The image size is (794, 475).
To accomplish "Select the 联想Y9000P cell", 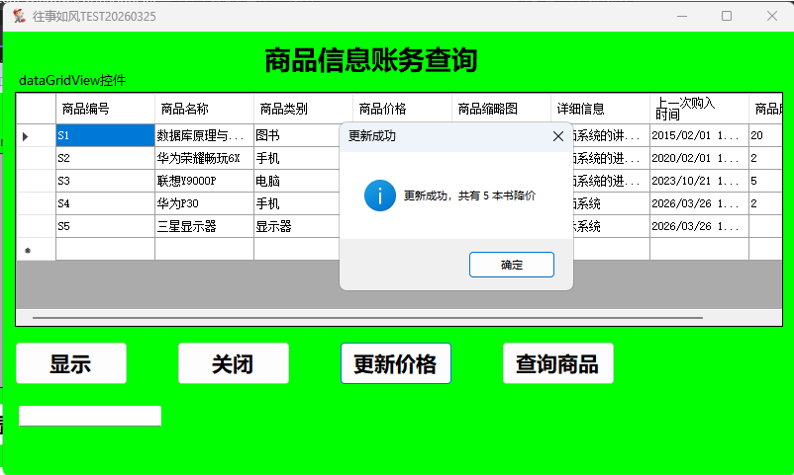I will tap(204, 181).
